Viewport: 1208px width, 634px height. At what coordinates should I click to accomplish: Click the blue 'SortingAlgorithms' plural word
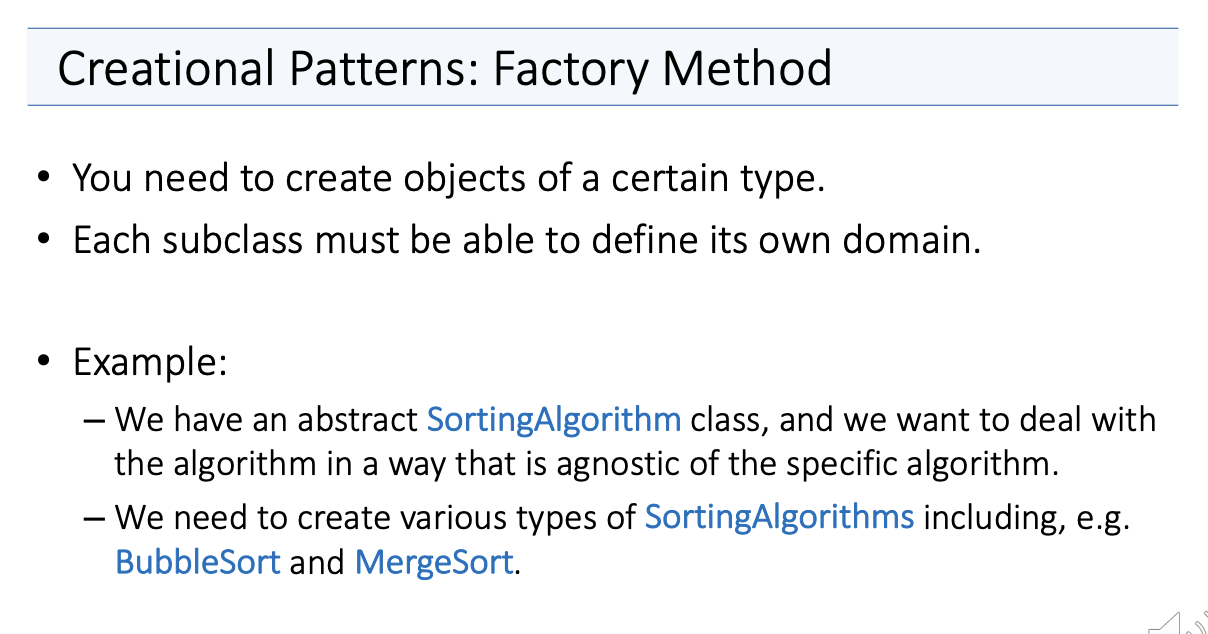click(780, 517)
